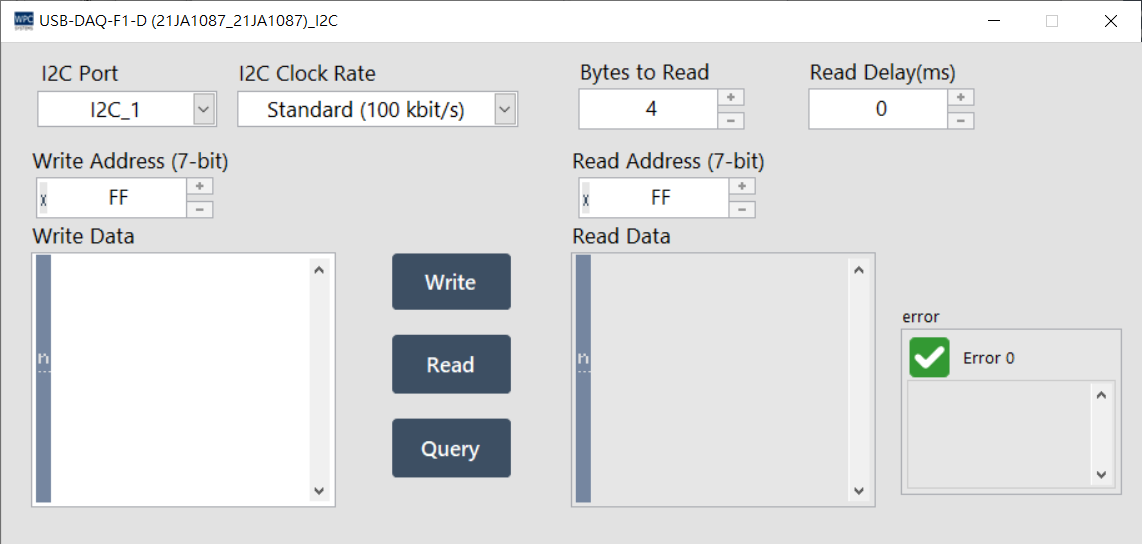Viewport: 1142px width, 544px height.
Task: Increase the Read Delay(ms) value
Action: coord(961,98)
